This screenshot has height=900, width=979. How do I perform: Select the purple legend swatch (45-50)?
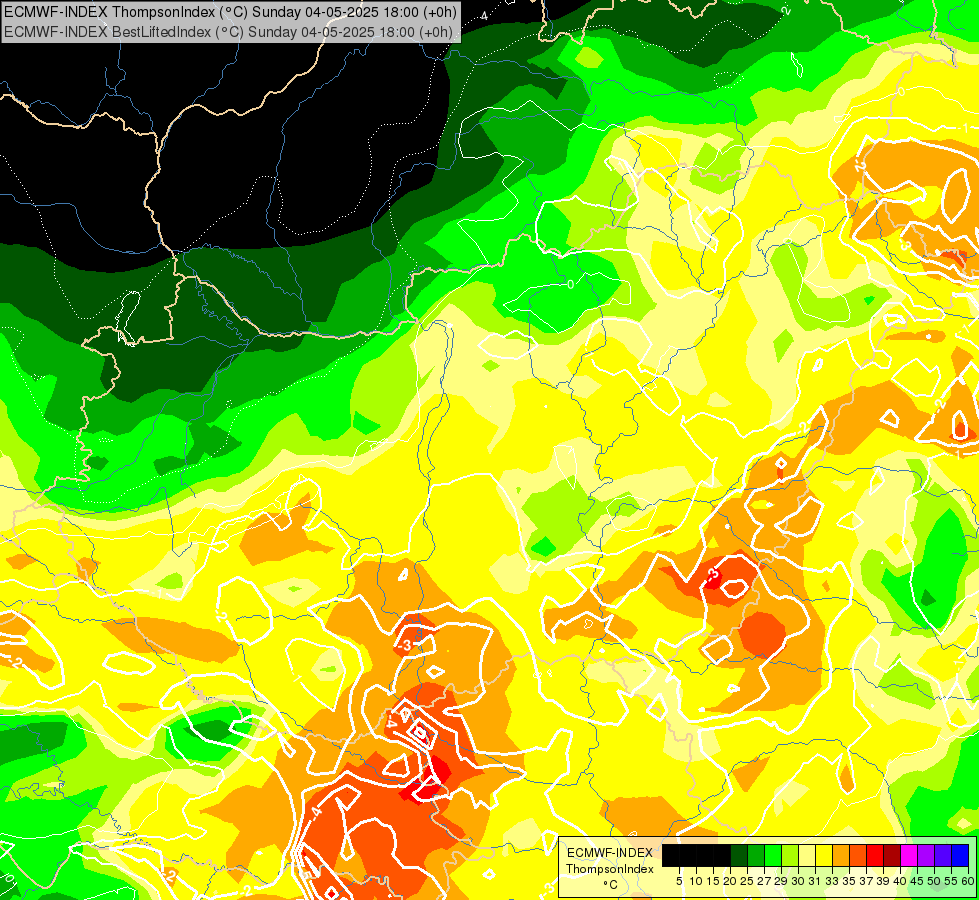[926, 855]
